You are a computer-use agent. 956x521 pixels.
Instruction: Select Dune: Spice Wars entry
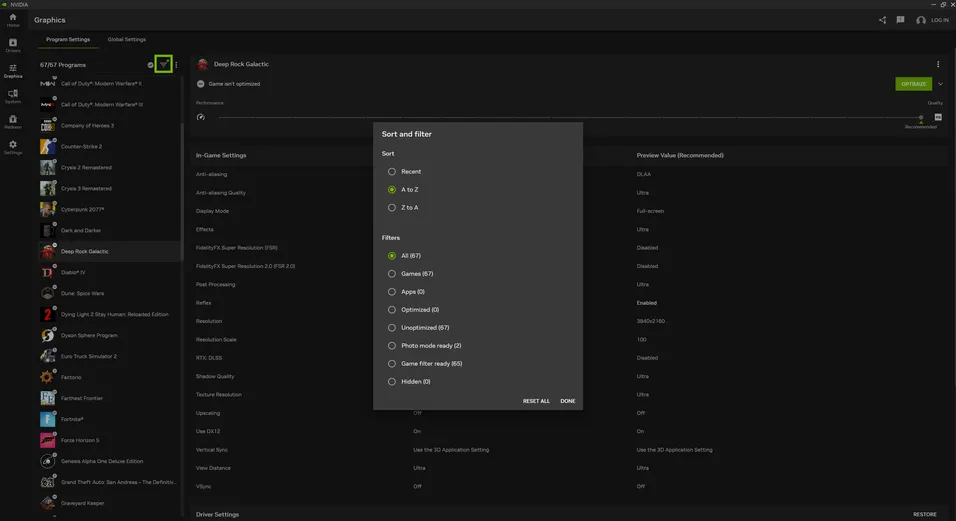pyautogui.click(x=110, y=293)
